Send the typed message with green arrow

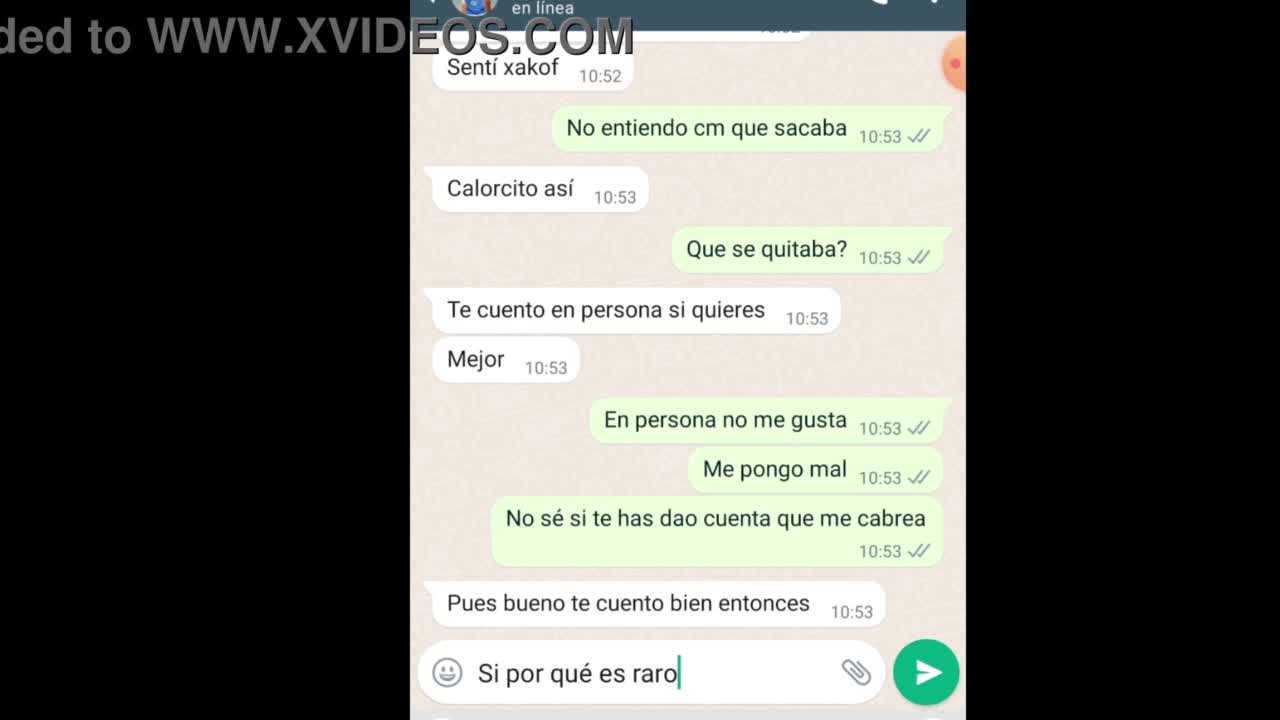pos(926,672)
